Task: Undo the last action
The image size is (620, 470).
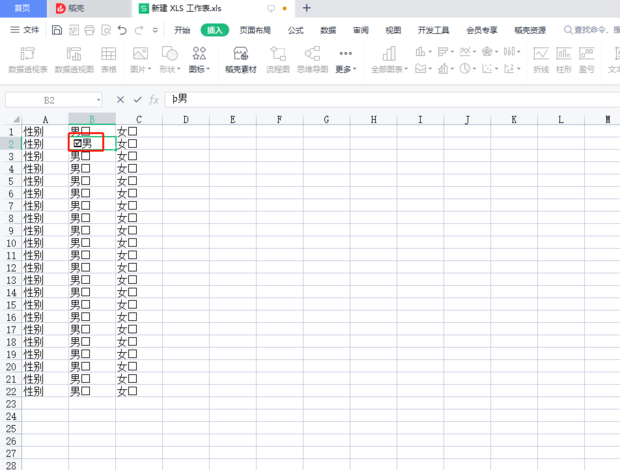Action: (122, 30)
